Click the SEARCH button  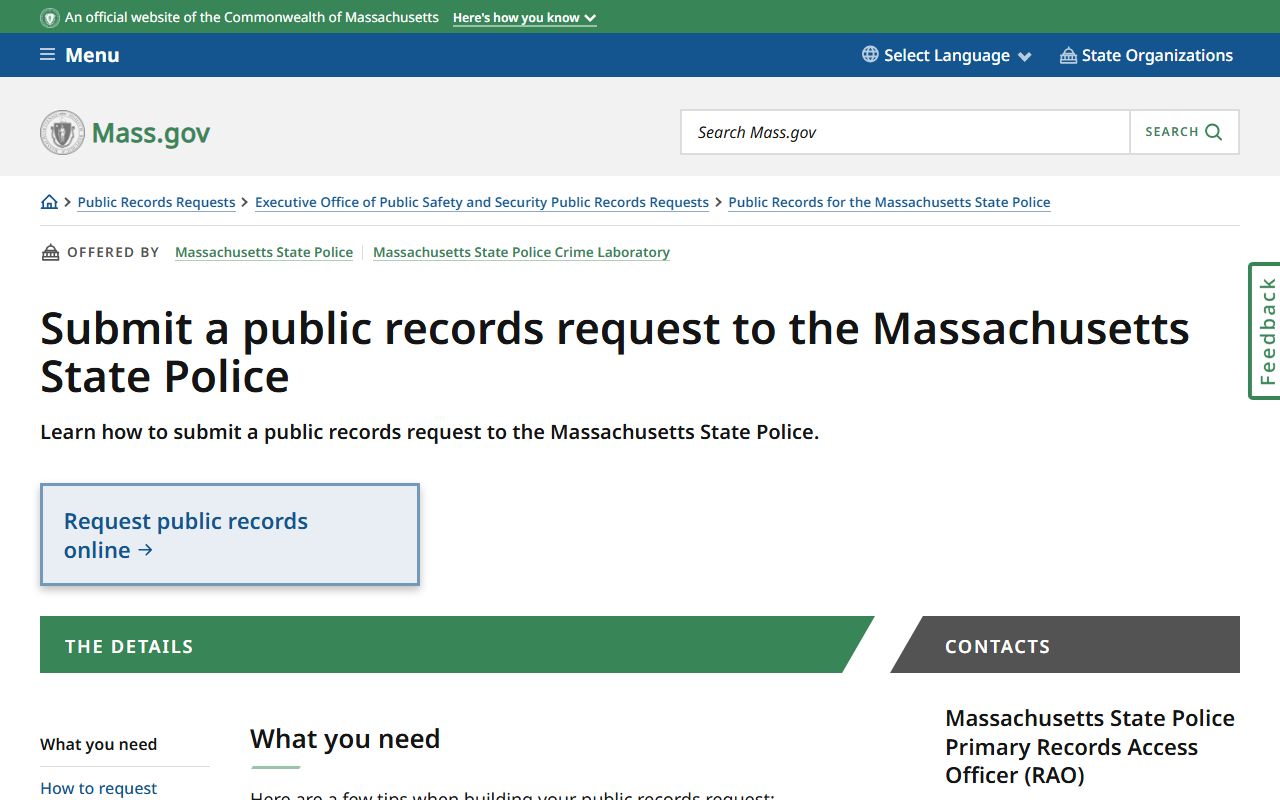[1184, 132]
